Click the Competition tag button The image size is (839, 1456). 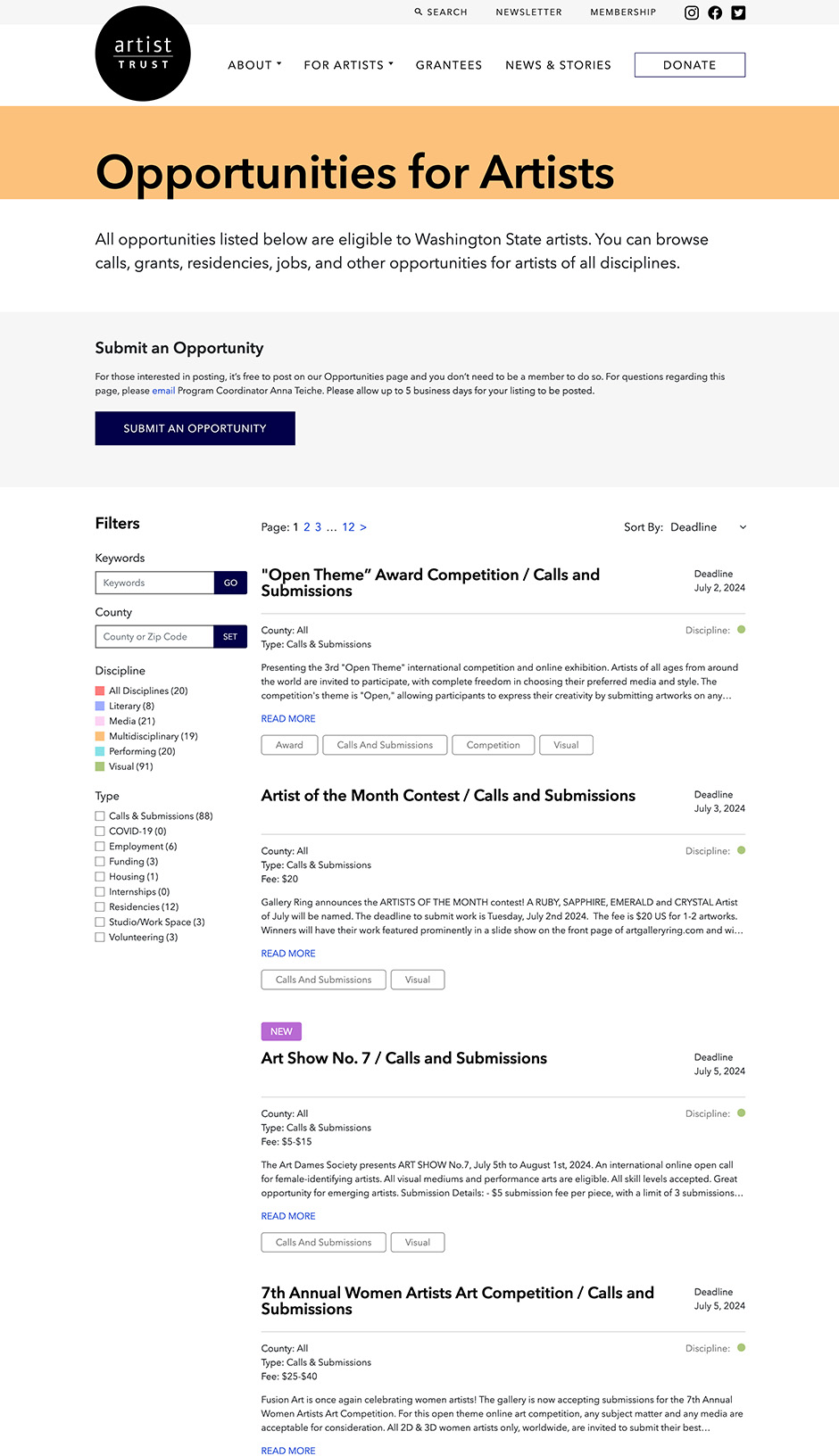pos(493,745)
